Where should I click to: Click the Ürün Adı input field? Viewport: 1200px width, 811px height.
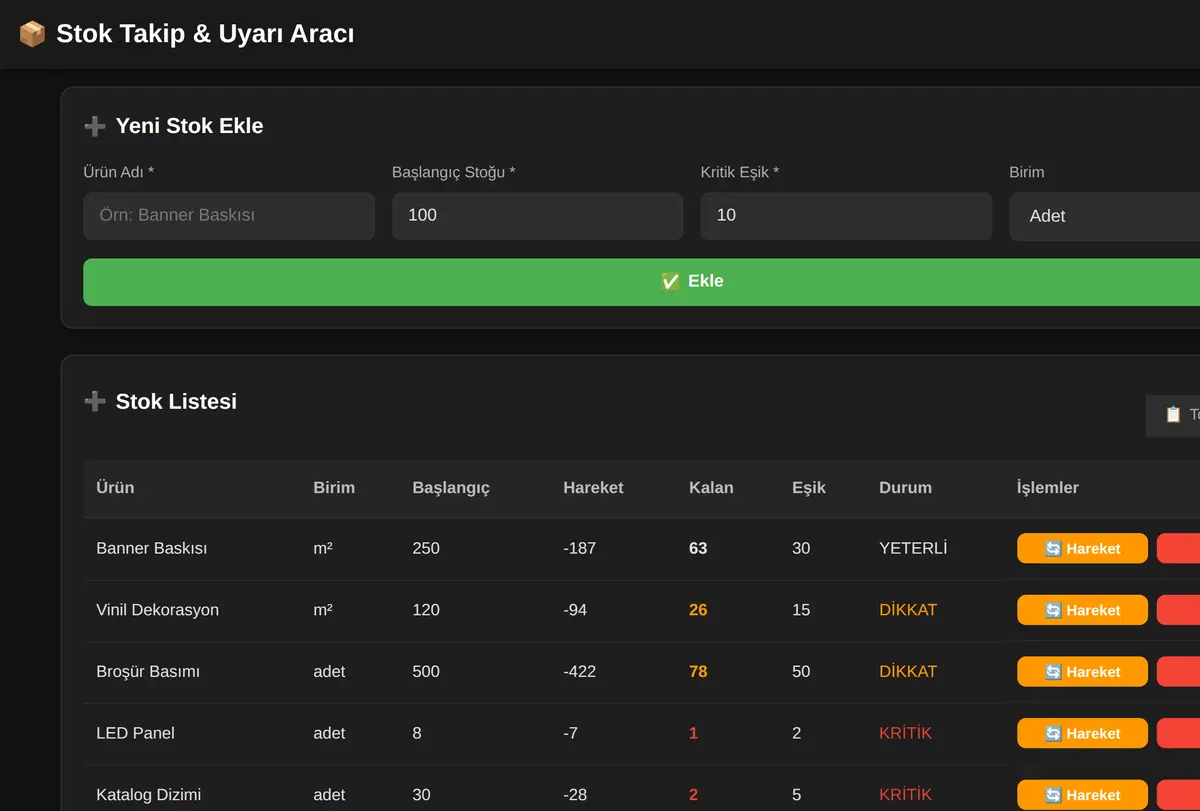coord(229,216)
